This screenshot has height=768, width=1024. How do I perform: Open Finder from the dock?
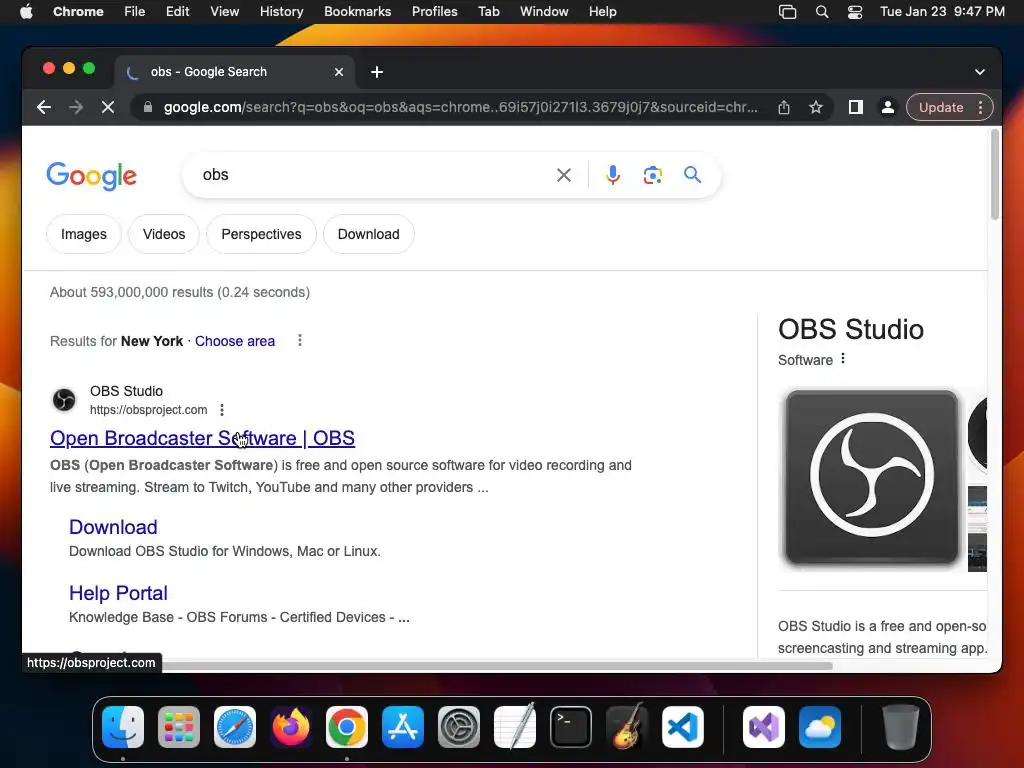[123, 727]
